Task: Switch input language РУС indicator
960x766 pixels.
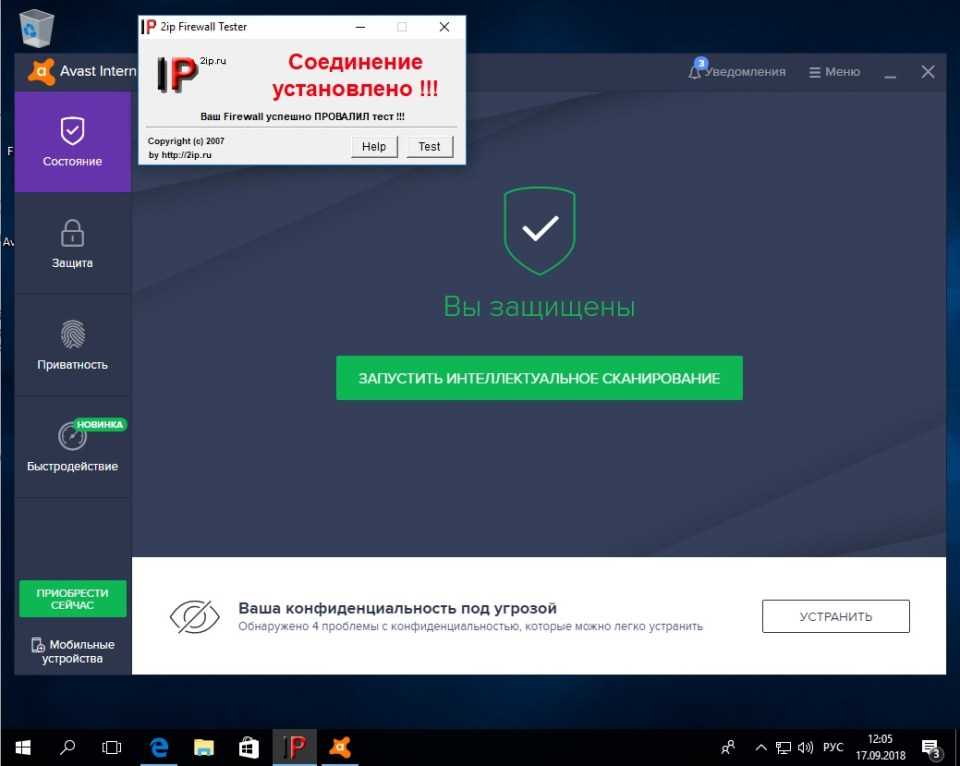Action: (x=832, y=747)
